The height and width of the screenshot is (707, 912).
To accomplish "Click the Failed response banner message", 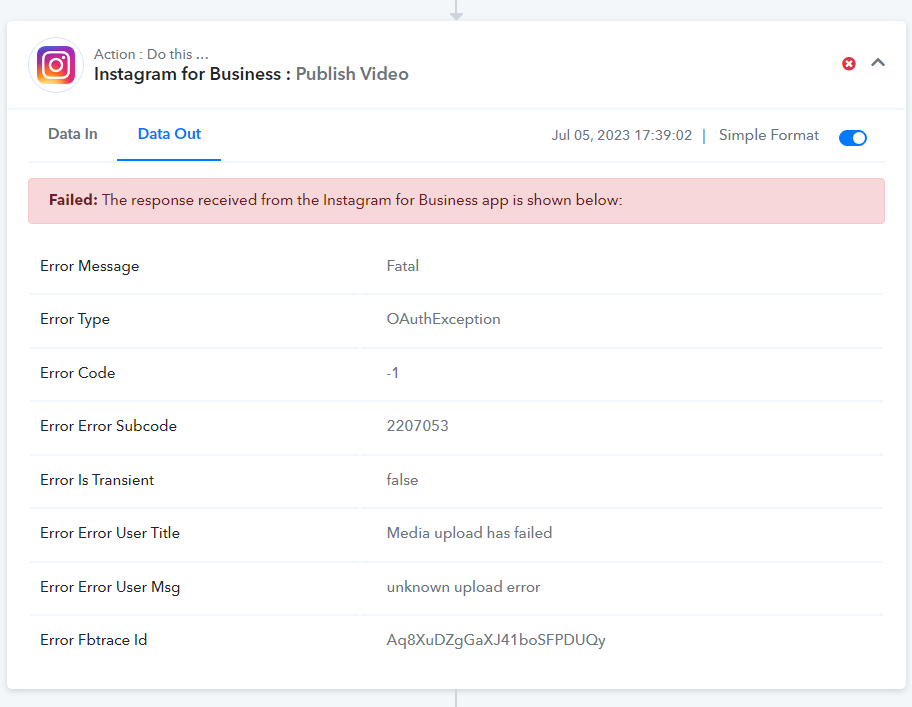I will 457,201.
